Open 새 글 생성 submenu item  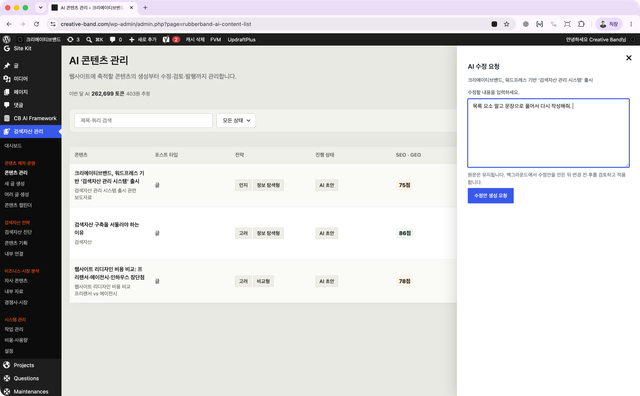click(14, 184)
